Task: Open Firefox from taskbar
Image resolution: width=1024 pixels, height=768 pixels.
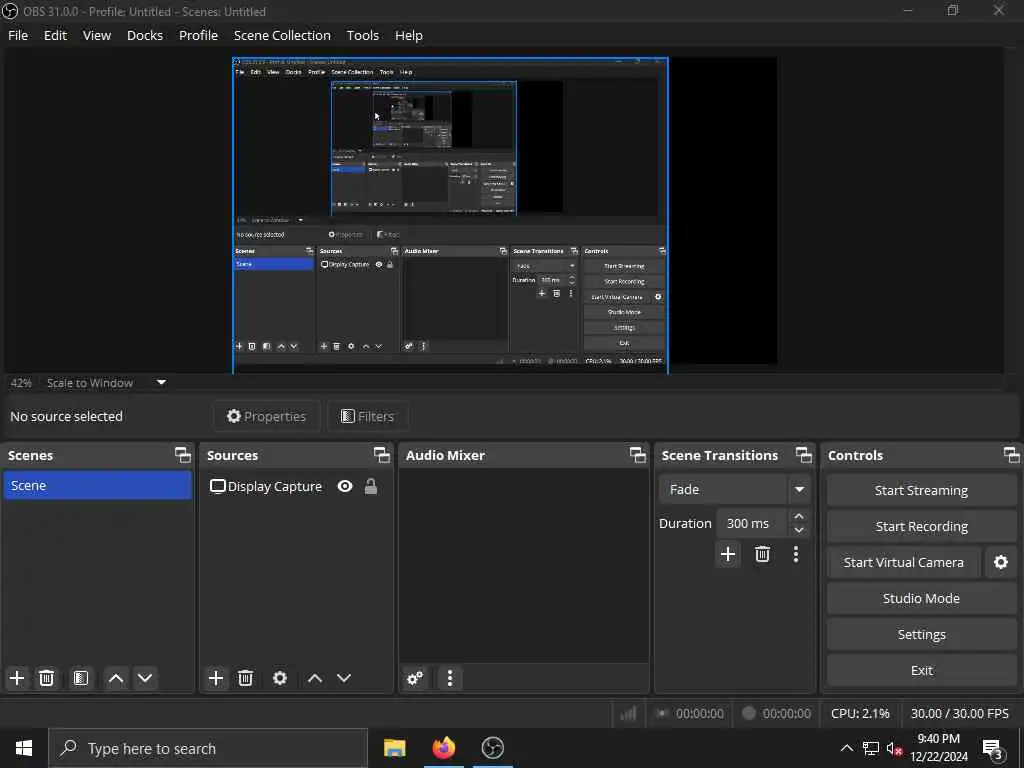Action: pyautogui.click(x=444, y=748)
